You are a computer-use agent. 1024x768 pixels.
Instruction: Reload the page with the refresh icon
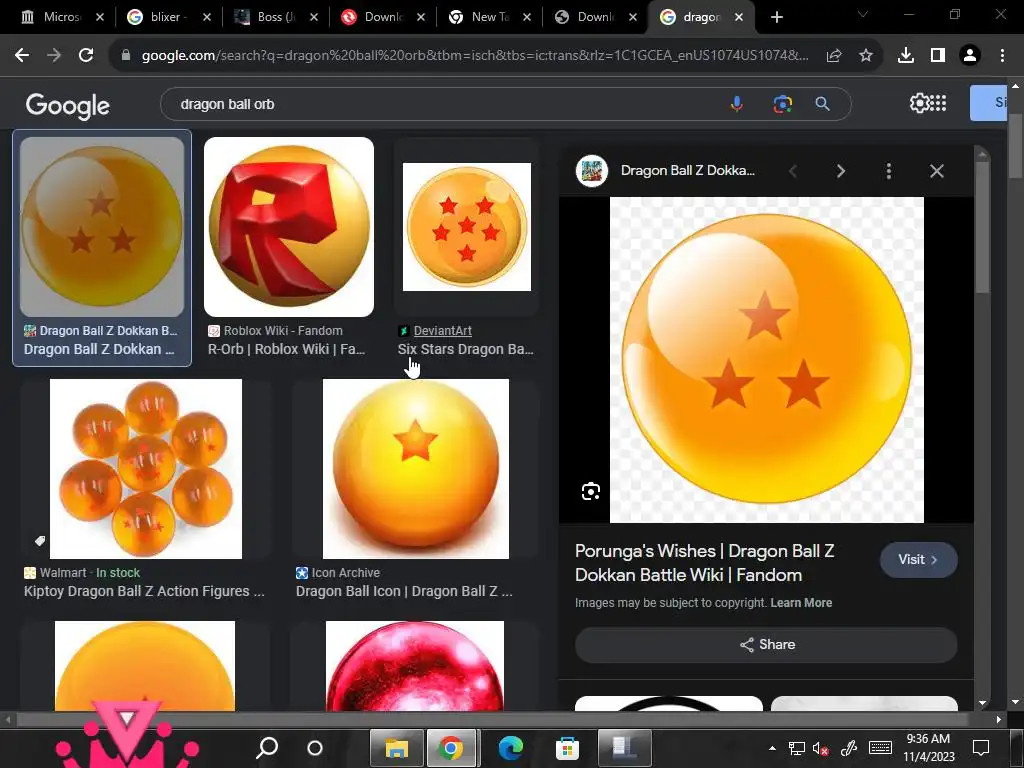point(86,56)
